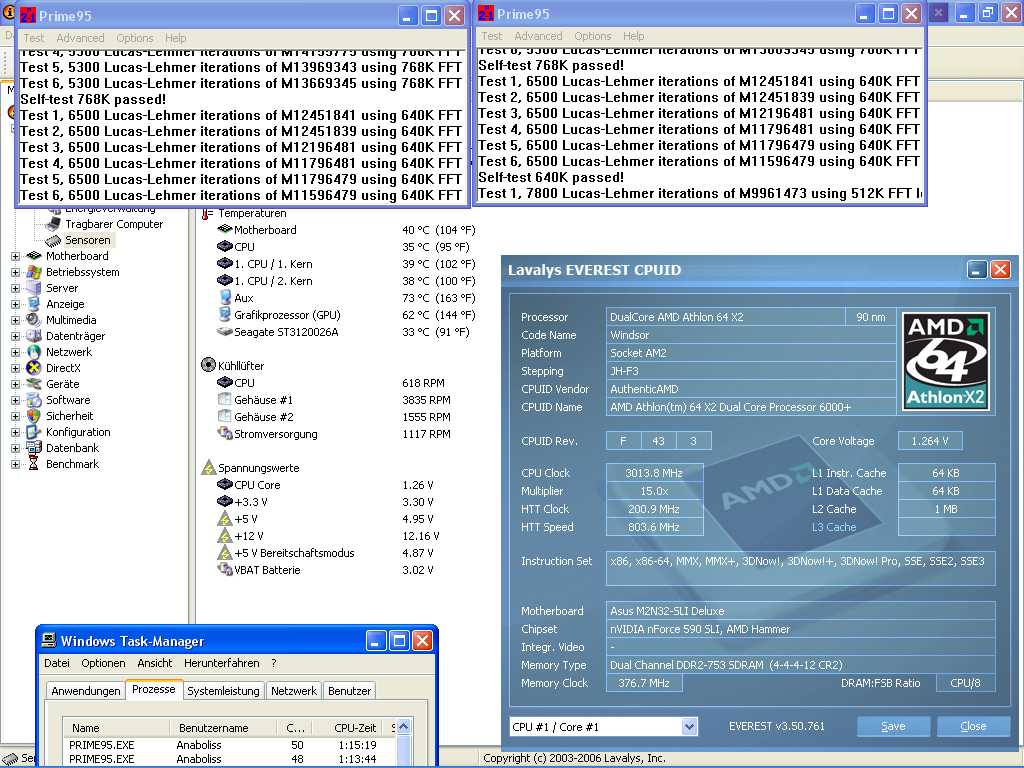The image size is (1024, 768).
Task: Click the Grafikprozessor (GPU) icon
Action: [225, 314]
